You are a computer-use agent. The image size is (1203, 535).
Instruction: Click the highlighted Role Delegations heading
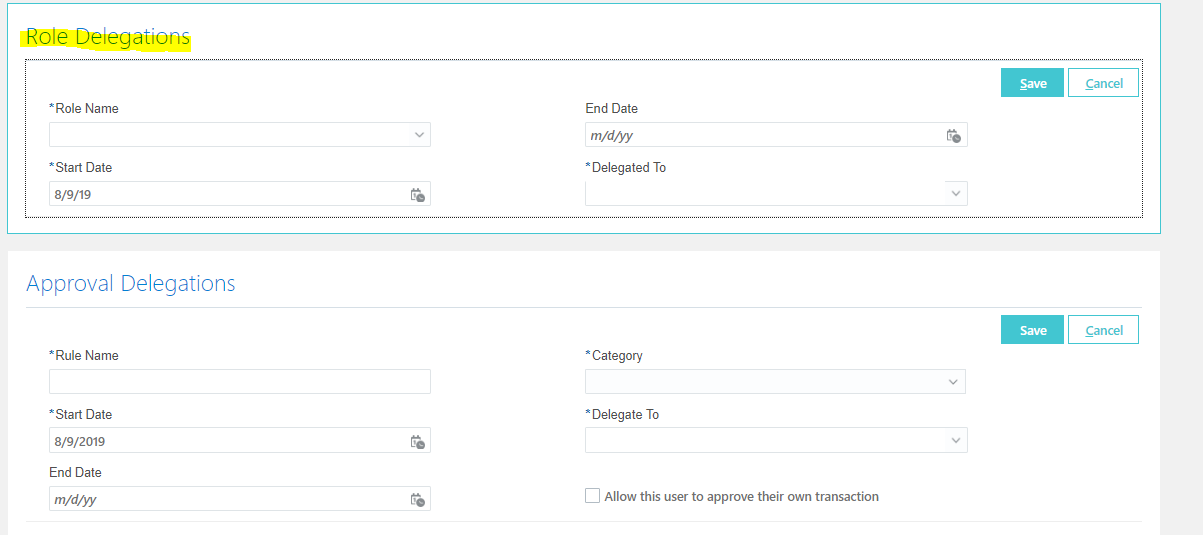[x=107, y=37]
